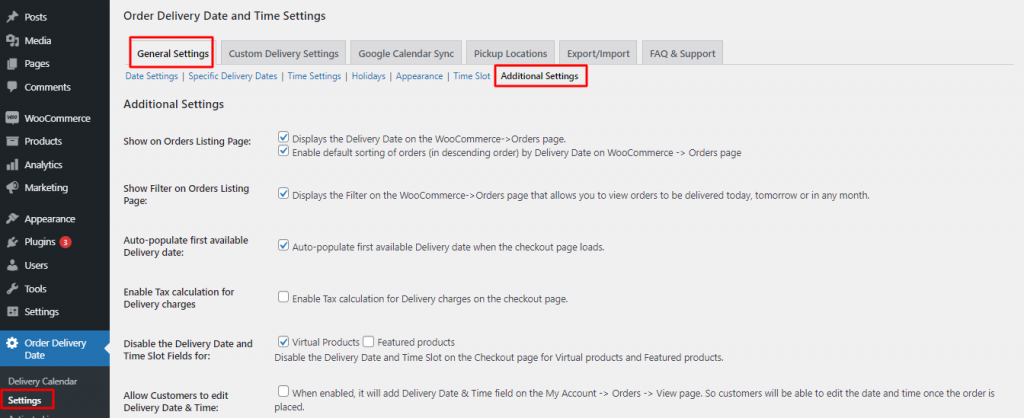
Task: Open the FAQ & Support tab
Action: [682, 54]
